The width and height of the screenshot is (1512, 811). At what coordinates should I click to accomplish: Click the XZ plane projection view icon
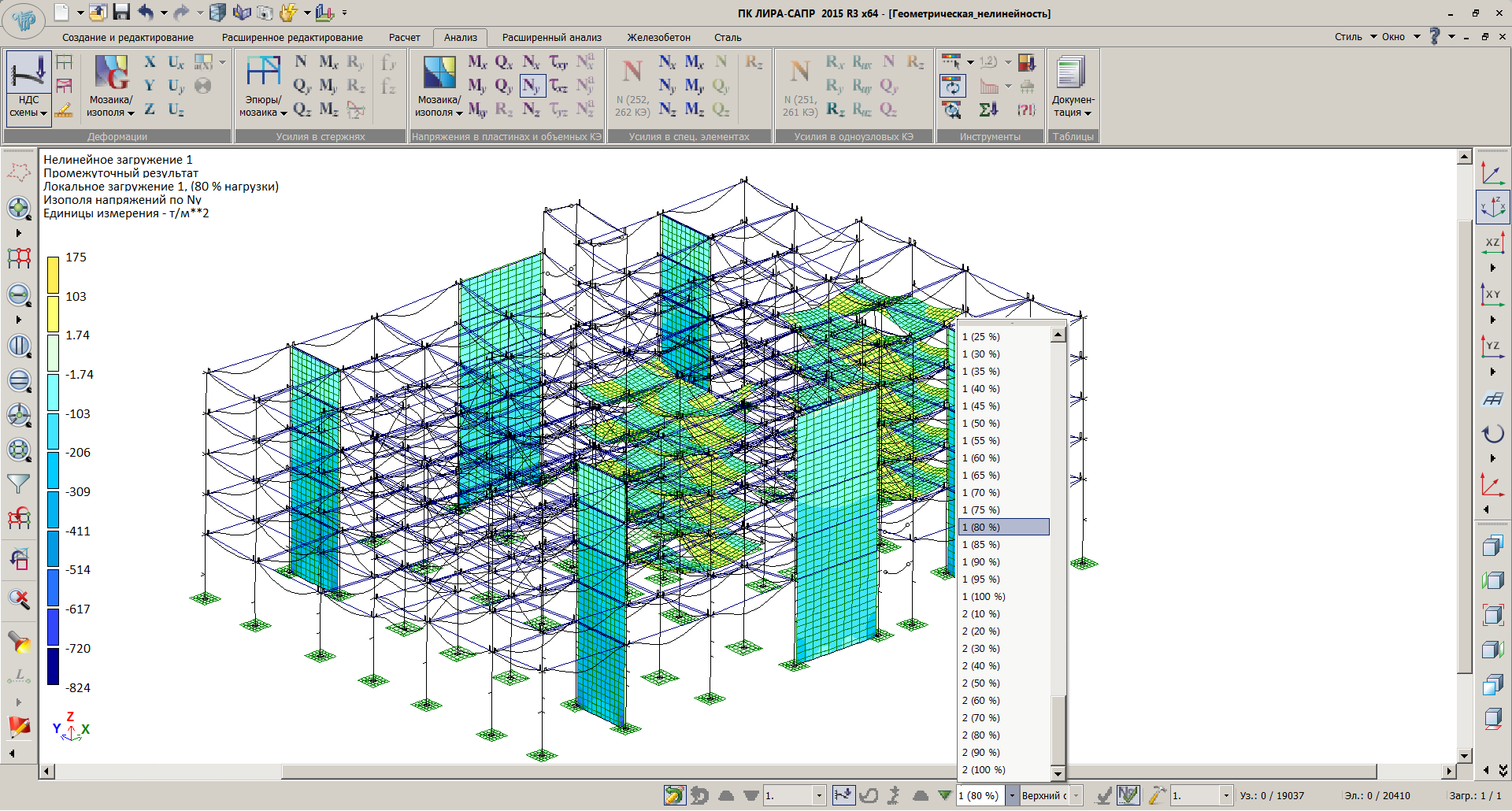[1492, 243]
